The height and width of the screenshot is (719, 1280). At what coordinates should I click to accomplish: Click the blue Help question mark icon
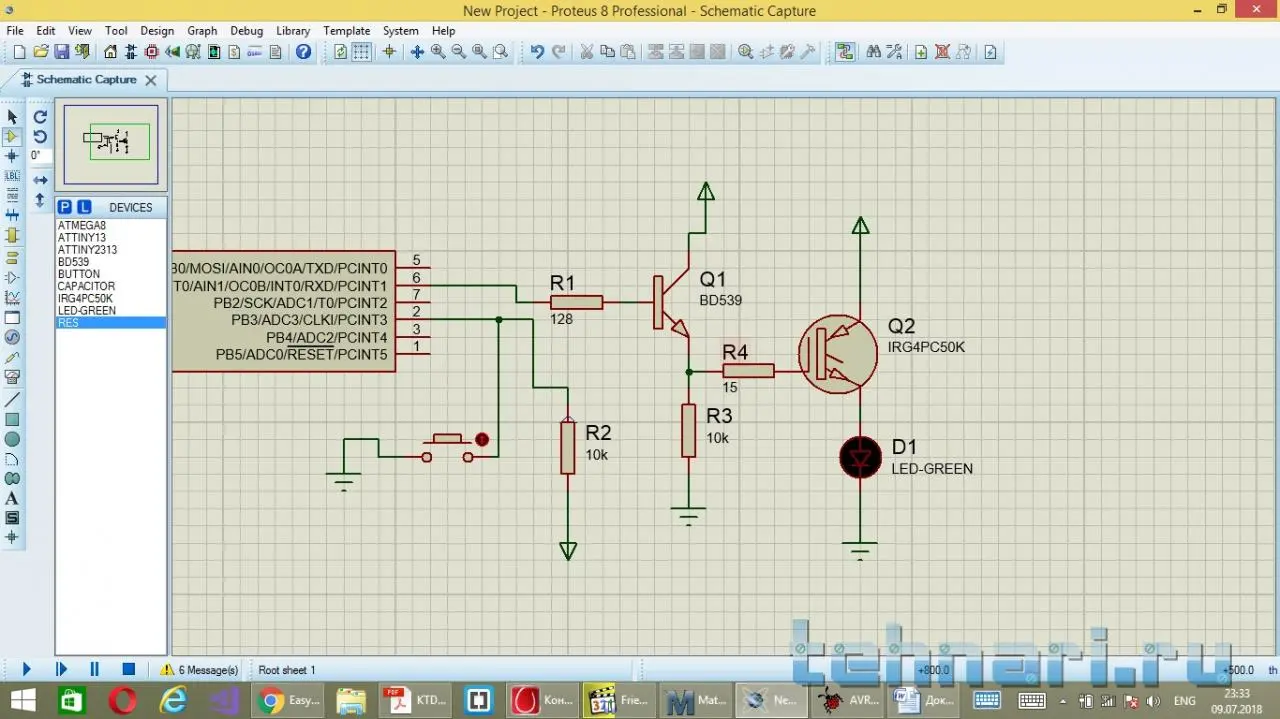pos(303,52)
